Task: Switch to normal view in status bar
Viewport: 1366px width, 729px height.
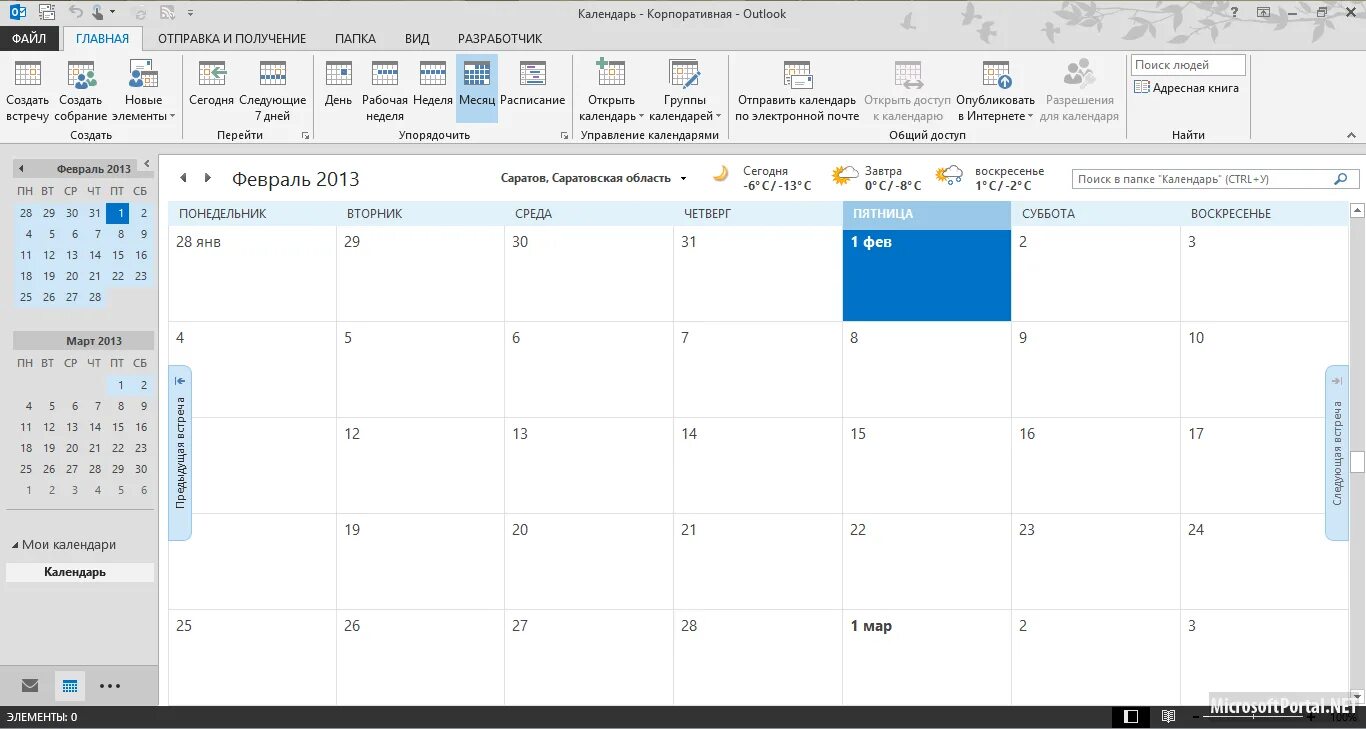Action: point(1131,716)
